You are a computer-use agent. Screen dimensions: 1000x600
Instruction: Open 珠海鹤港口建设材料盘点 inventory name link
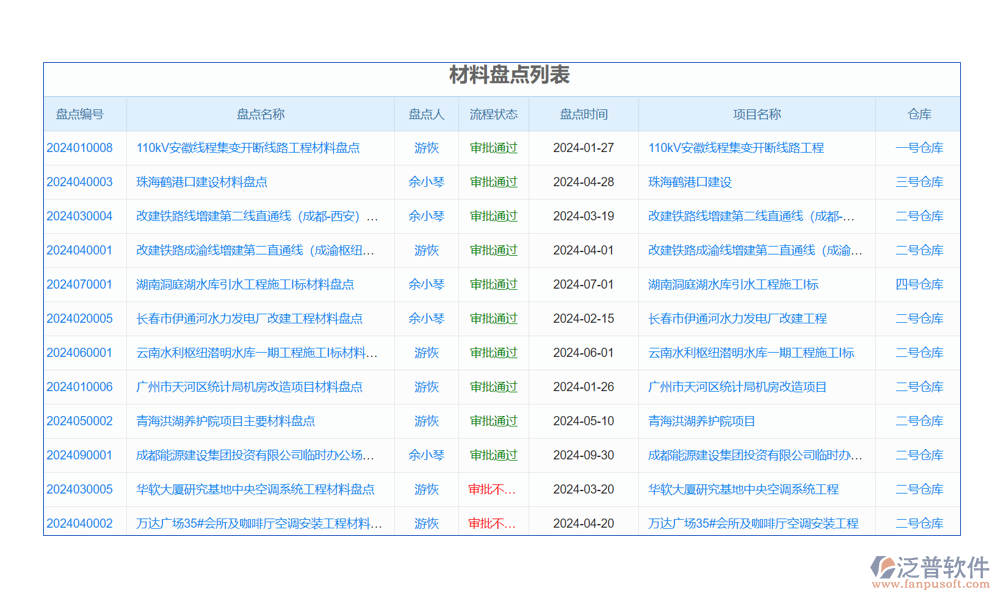202,182
